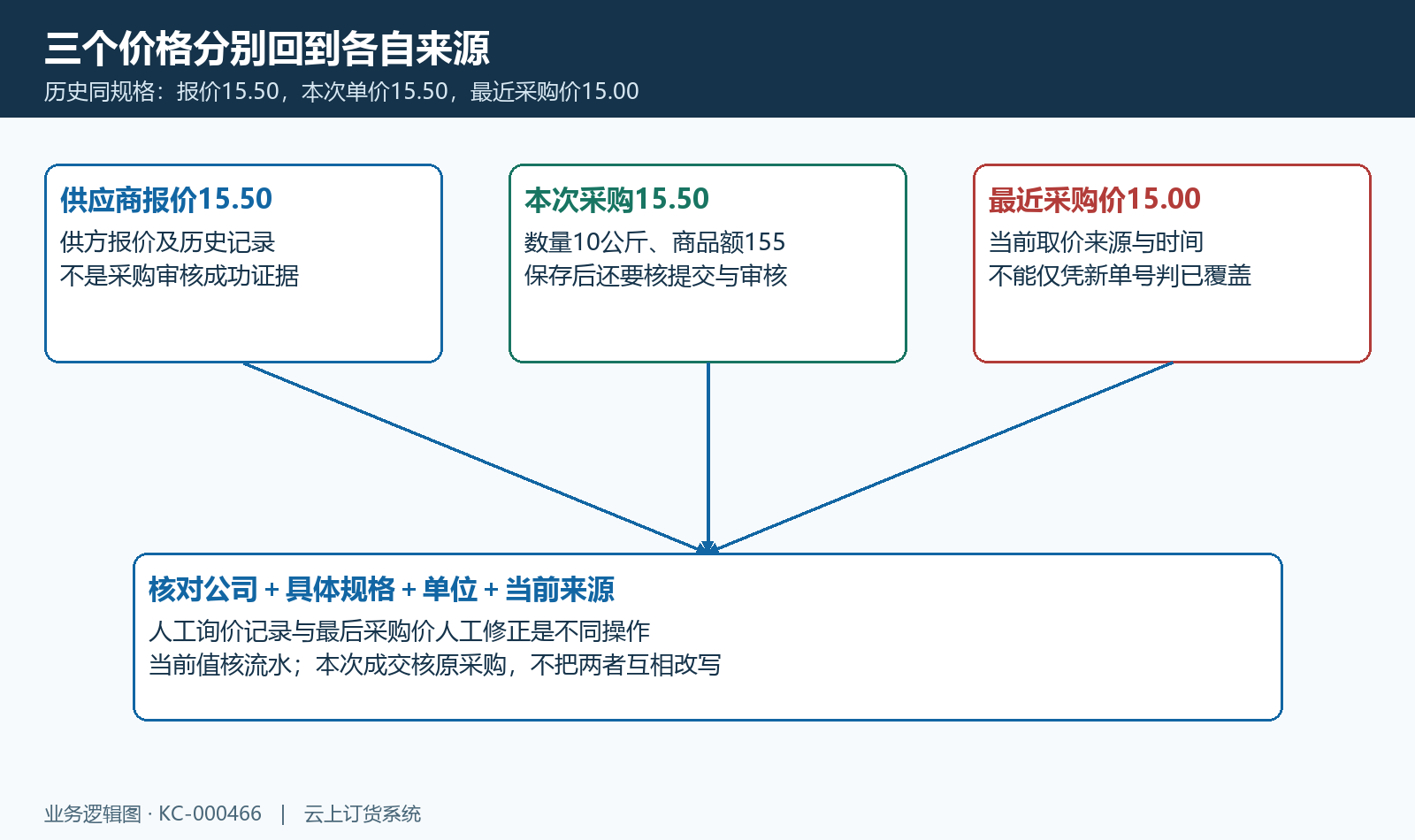Viewport: 1415px width, 840px height.
Task: Click the subtitle line starting with 历史同规格
Action: [341, 92]
